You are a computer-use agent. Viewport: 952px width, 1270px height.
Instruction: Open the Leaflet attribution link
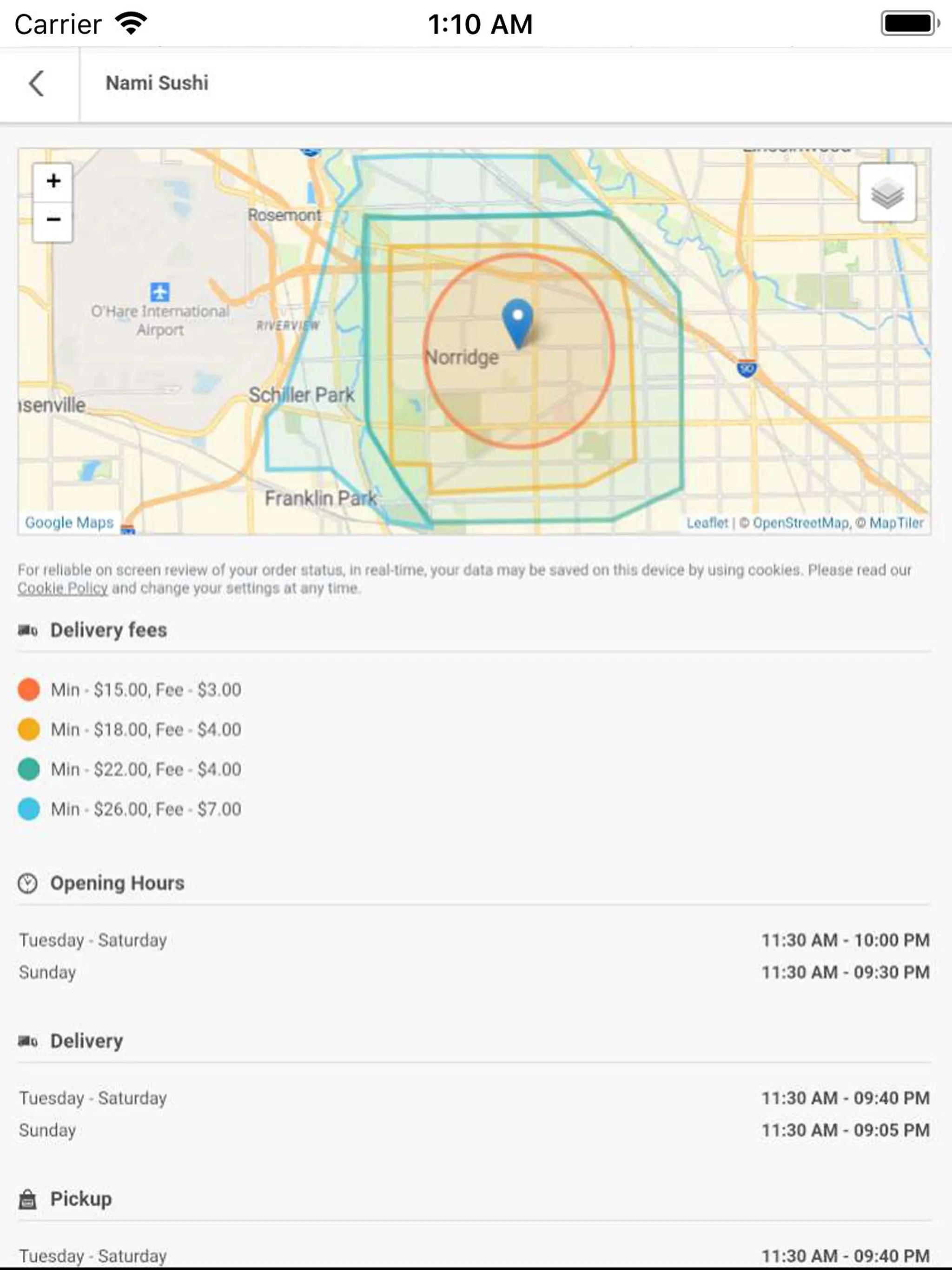(x=707, y=523)
